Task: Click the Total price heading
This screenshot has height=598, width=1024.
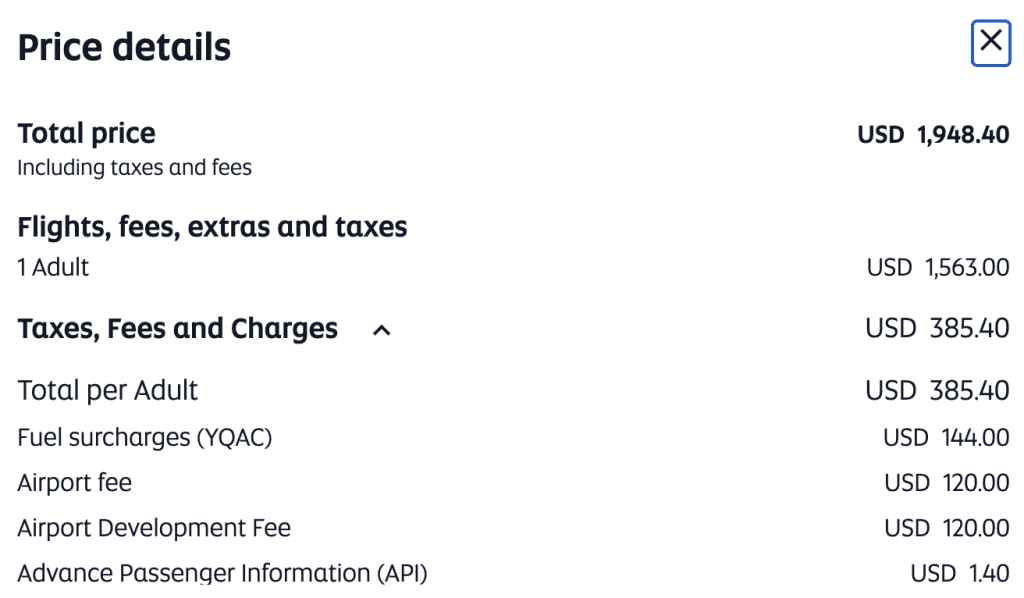Action: point(86,133)
